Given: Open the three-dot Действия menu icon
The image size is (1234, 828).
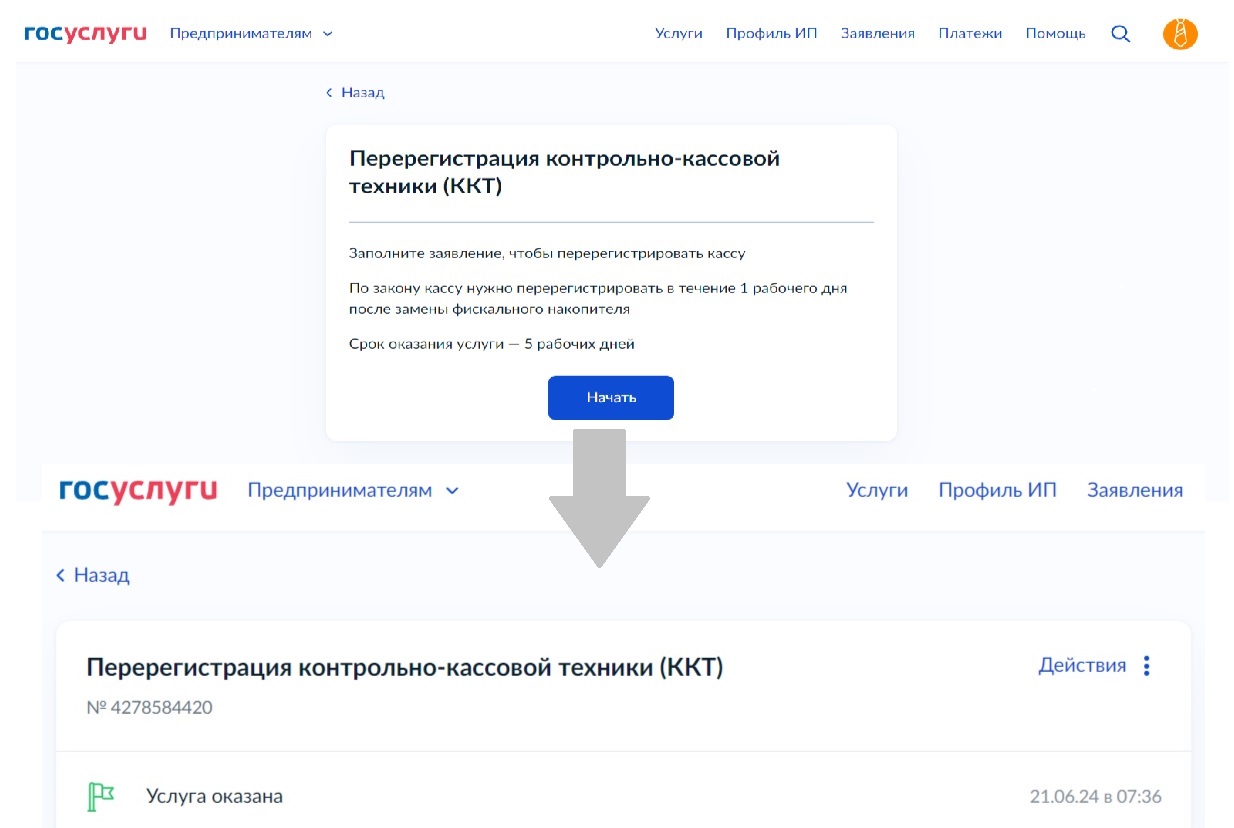Looking at the screenshot, I should [x=1147, y=666].
